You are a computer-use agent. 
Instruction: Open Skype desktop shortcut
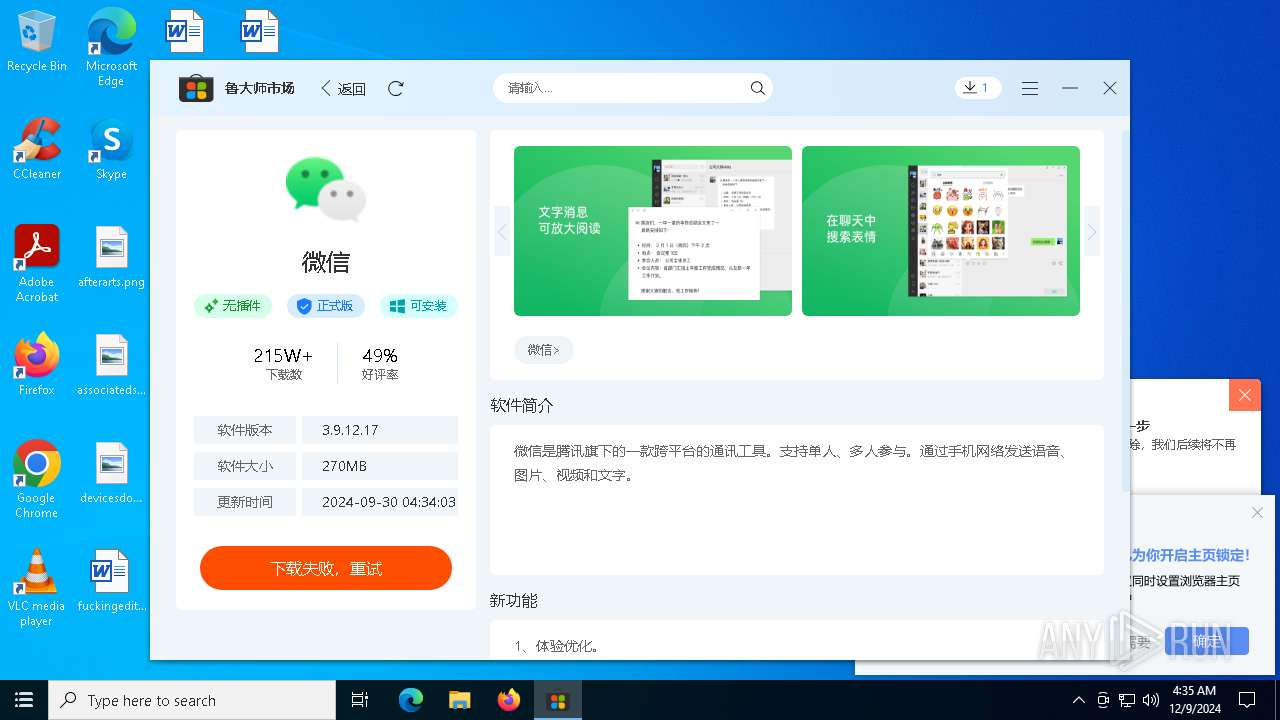[111, 148]
